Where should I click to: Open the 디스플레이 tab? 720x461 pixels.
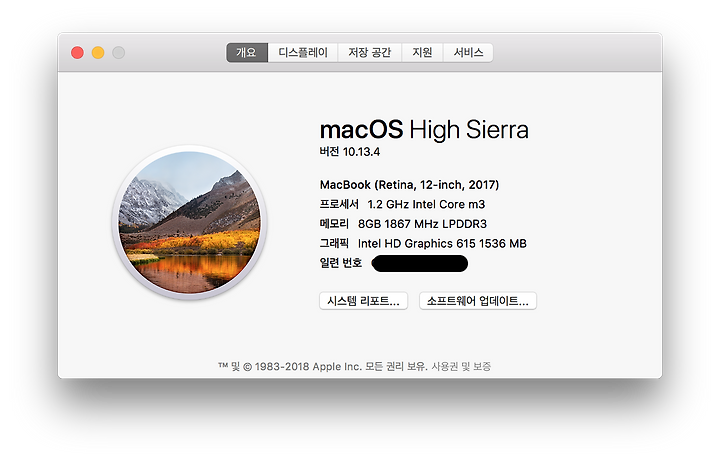(x=303, y=52)
